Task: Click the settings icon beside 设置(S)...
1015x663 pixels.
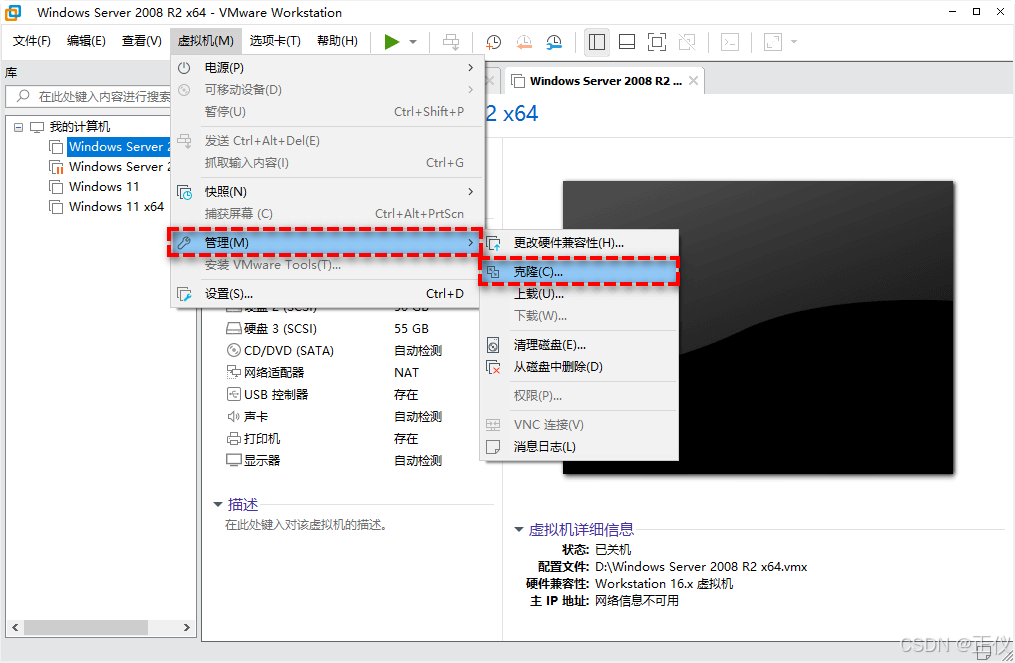Action: 184,294
